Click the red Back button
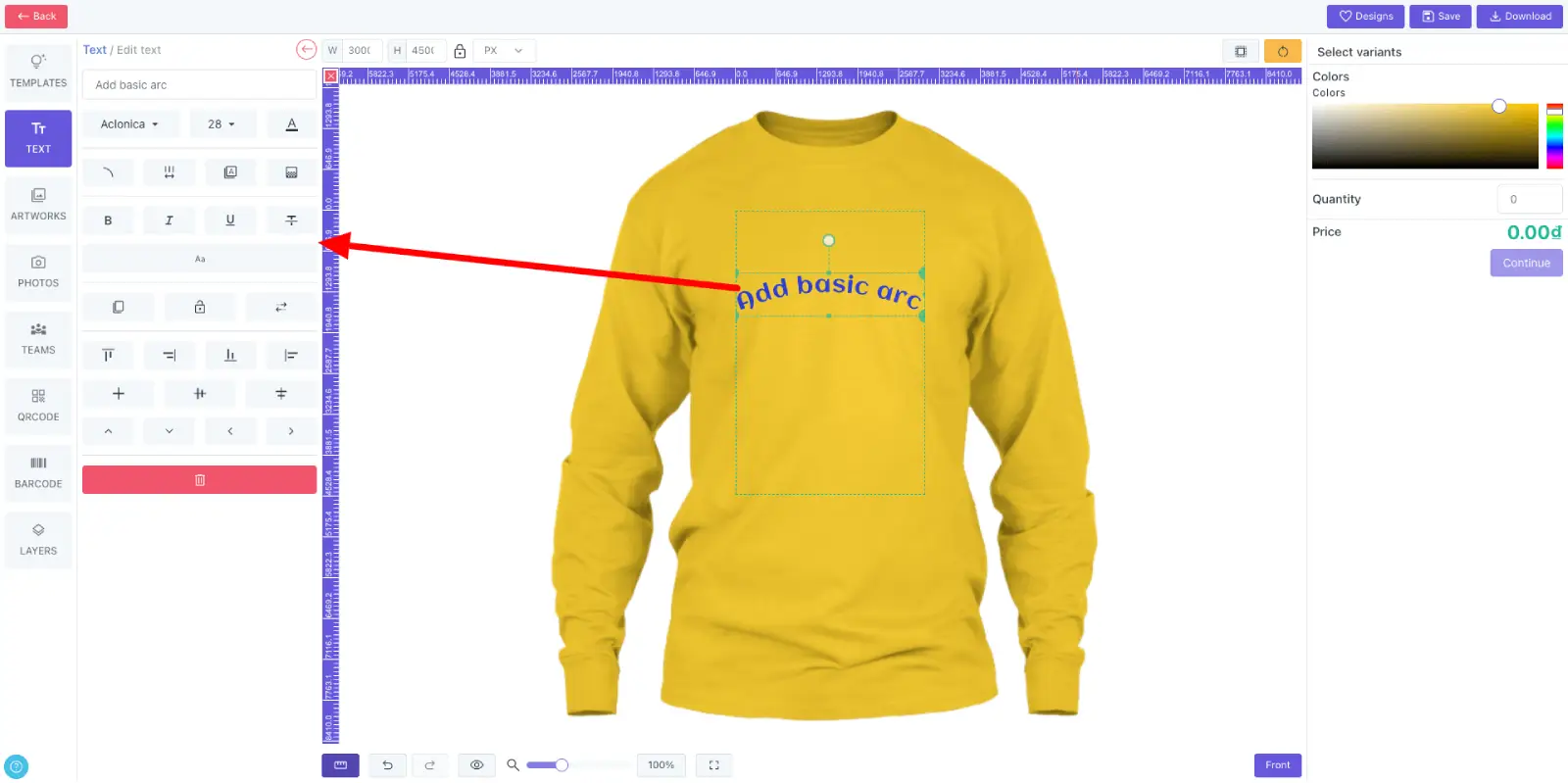Screen dimensions: 1568x783 [x=36, y=17]
